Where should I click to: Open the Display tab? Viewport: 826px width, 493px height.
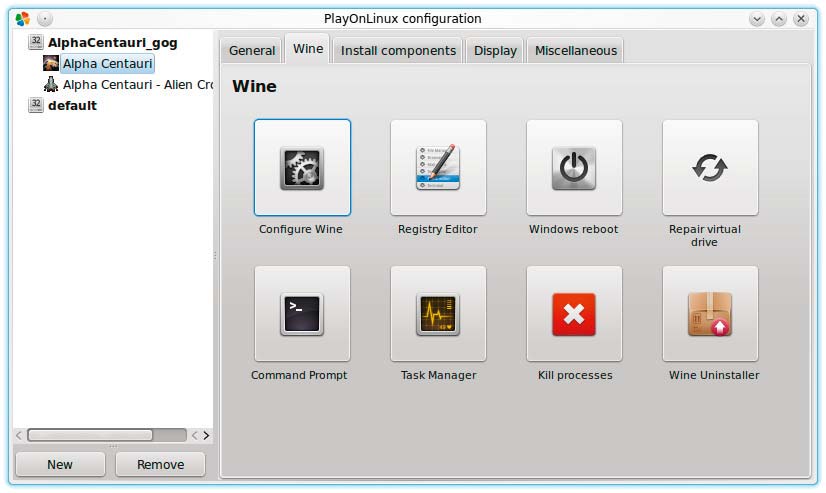point(495,51)
